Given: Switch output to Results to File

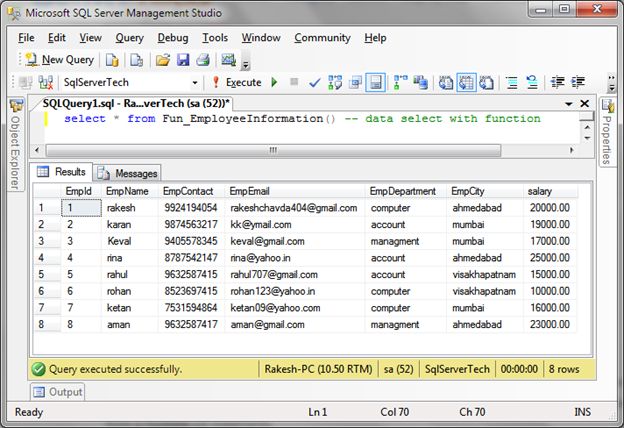Looking at the screenshot, I should [x=486, y=82].
